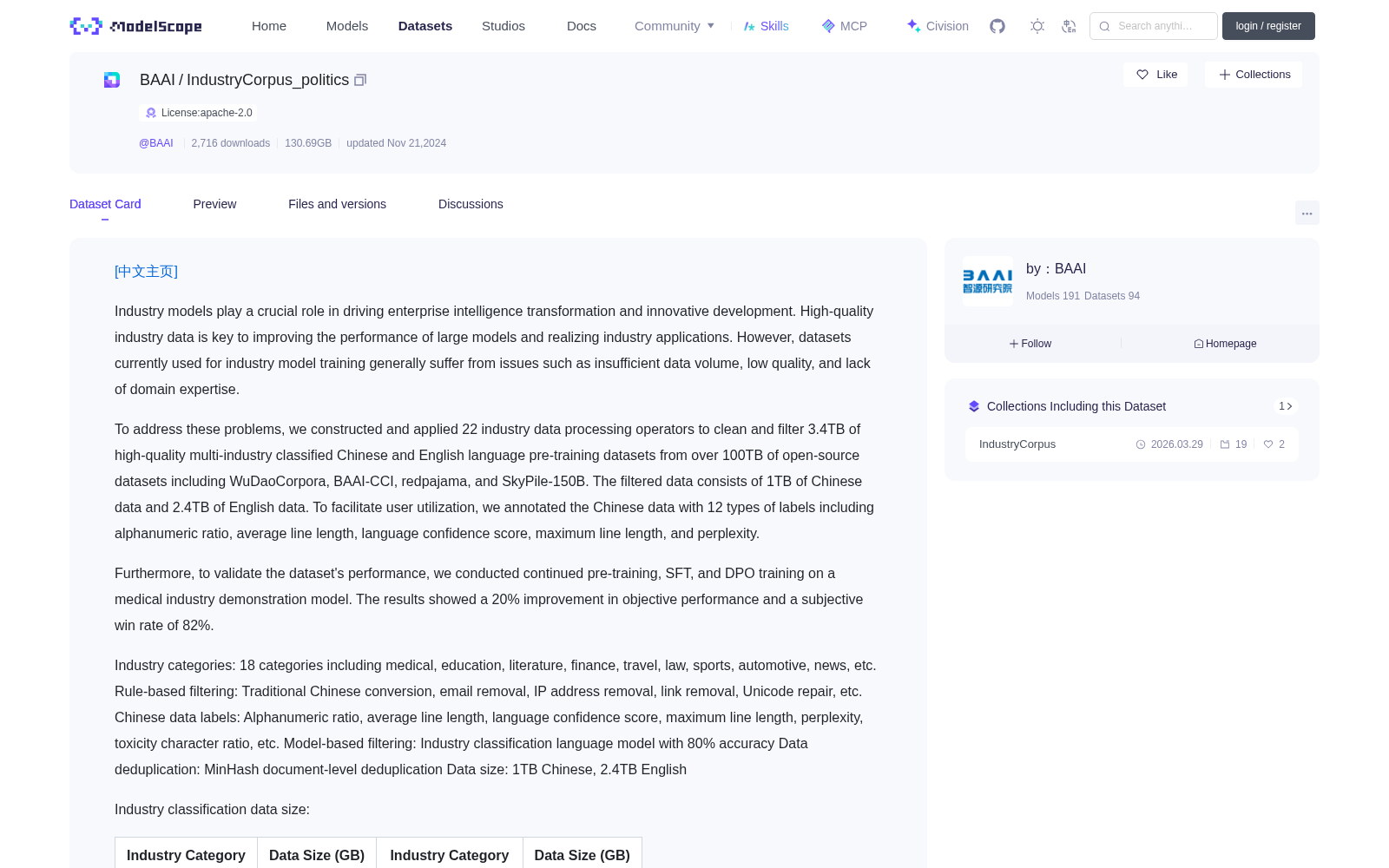Click first 'Data Size (GB)' table header

[x=317, y=855]
